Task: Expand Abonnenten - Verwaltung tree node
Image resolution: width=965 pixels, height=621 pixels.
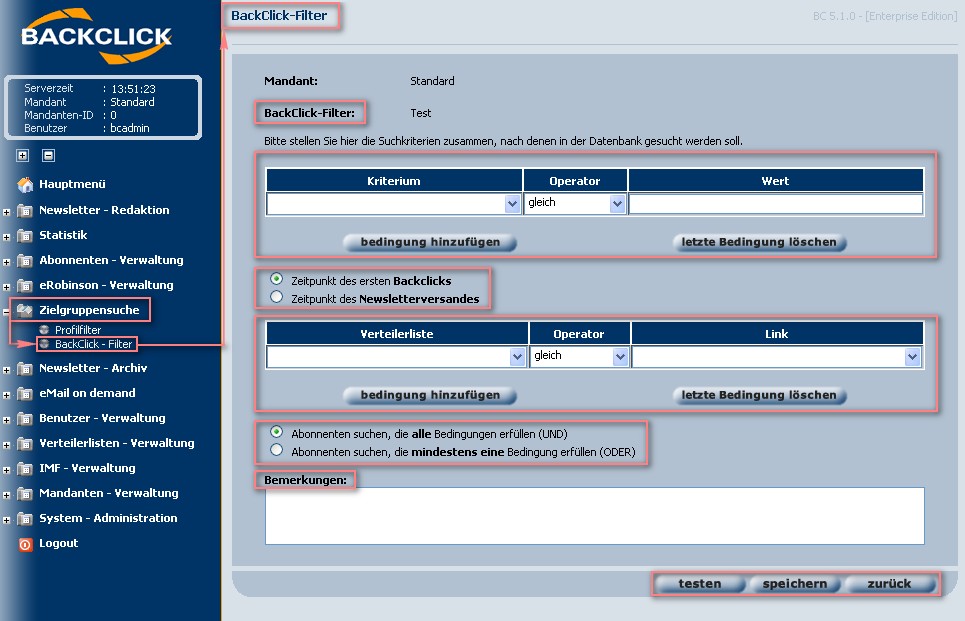Action: pyautogui.click(x=6, y=262)
